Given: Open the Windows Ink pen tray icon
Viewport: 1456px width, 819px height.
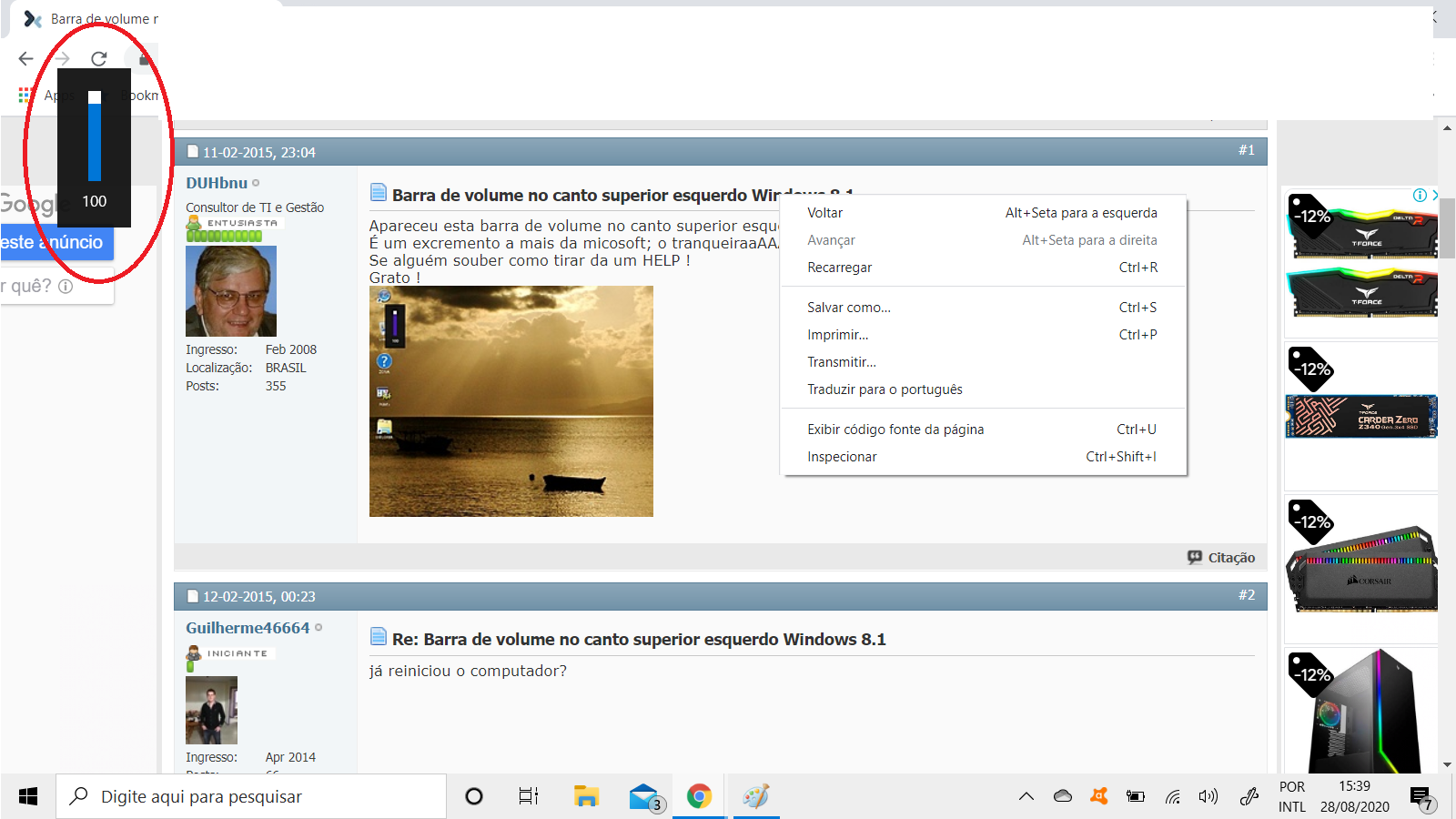Looking at the screenshot, I should 1249,796.
